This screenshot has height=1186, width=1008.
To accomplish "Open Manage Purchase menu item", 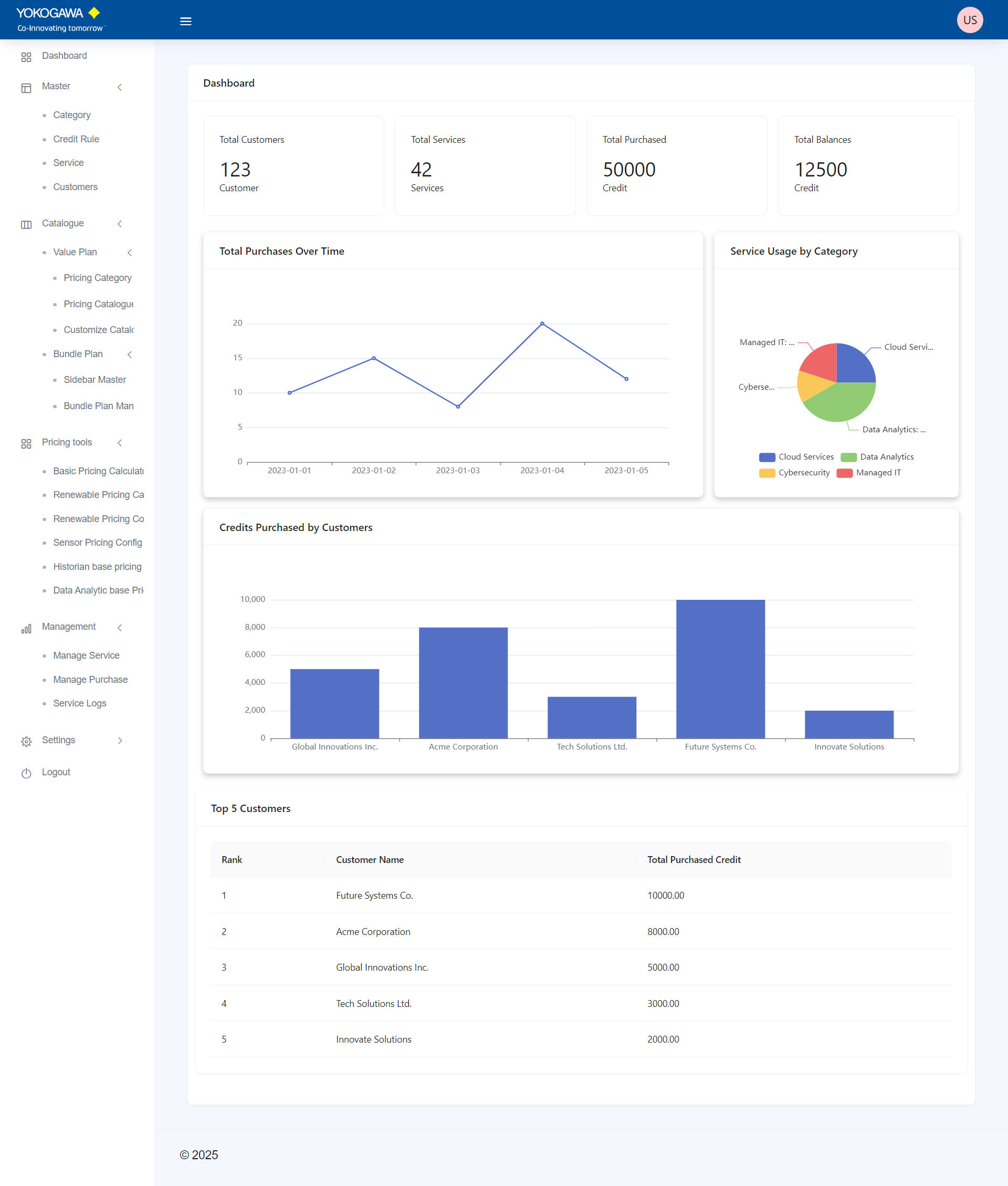I will point(90,679).
